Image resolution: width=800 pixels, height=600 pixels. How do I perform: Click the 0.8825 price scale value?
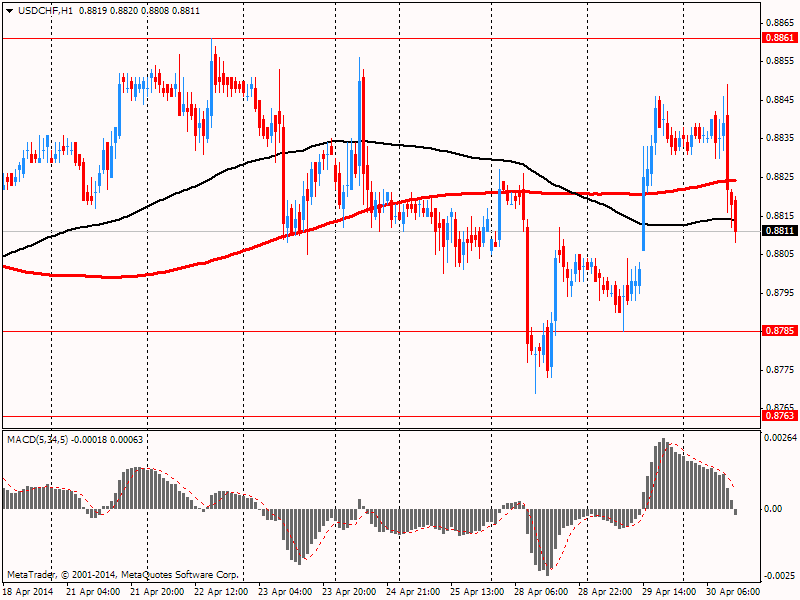point(781,177)
